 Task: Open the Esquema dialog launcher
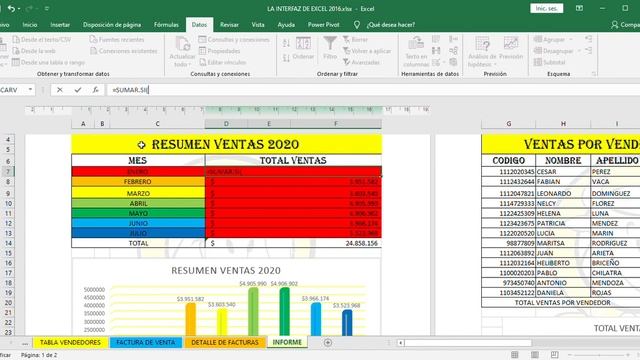[593, 74]
